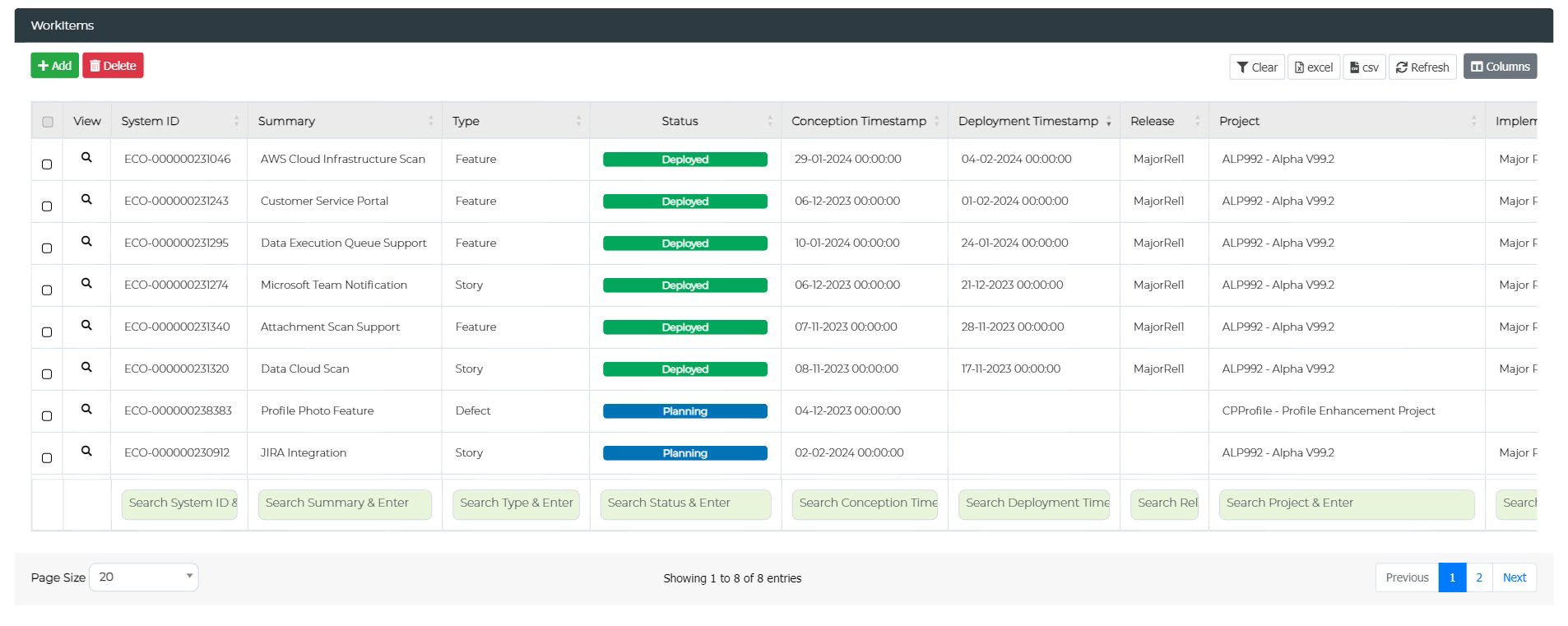
Task: Tick Attachment Scan Support row checkbox
Action: (x=47, y=332)
